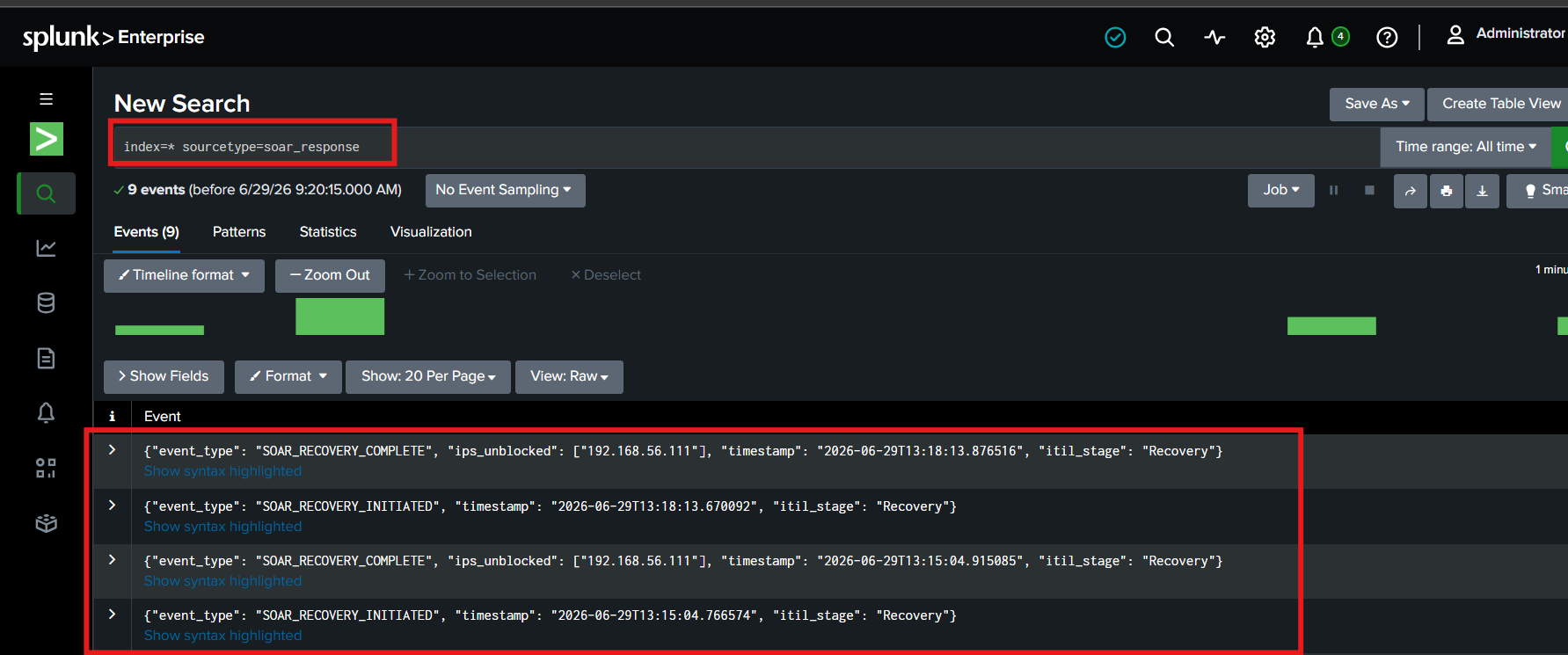Image resolution: width=1568 pixels, height=655 pixels.
Task: Expand the 13:18:13.670092 RECOVERY_INITIATED event
Action: click(112, 506)
